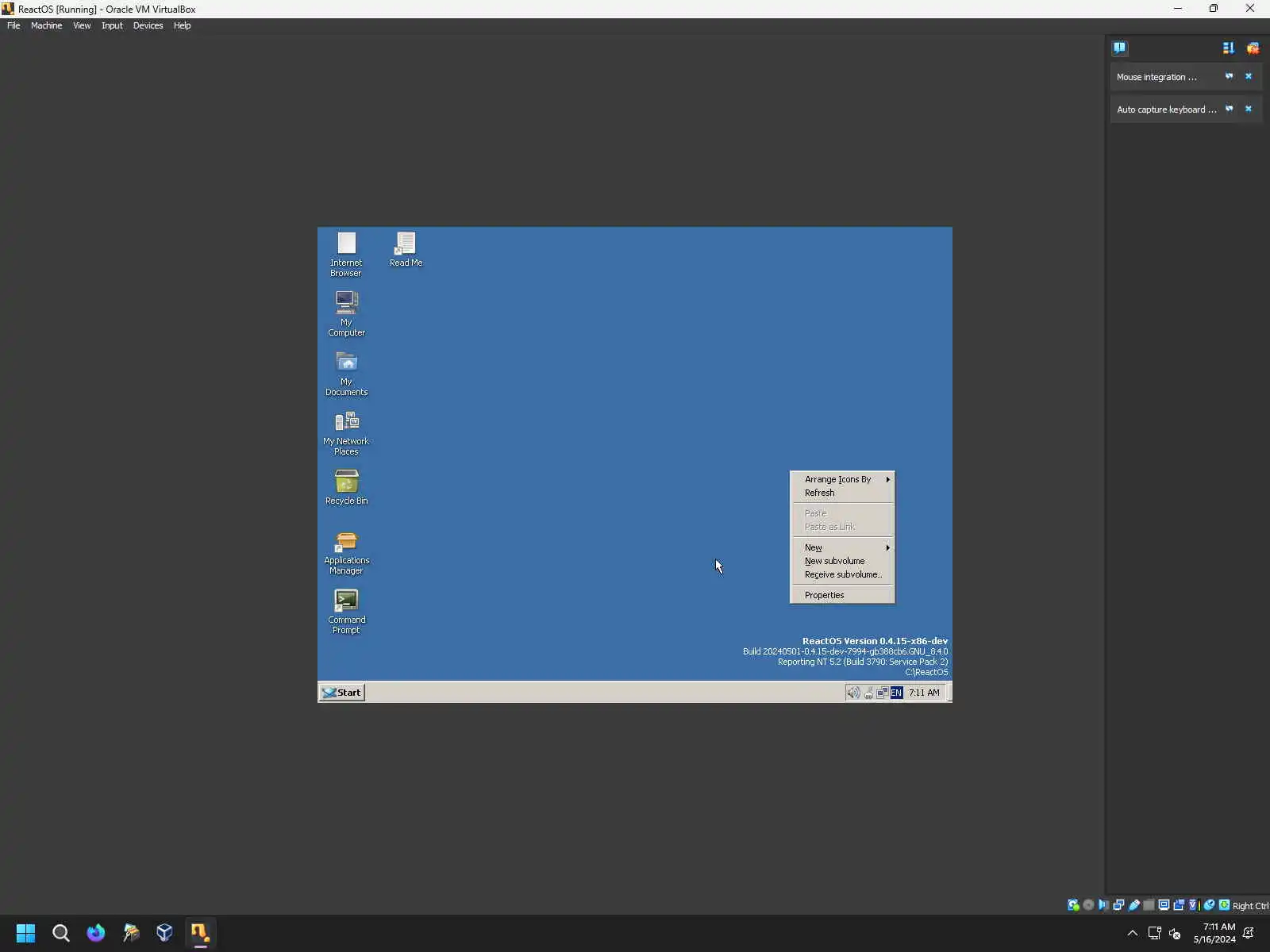Choose Receive subvolume... from the context menu
This screenshot has height=952, width=1270.
point(842,574)
